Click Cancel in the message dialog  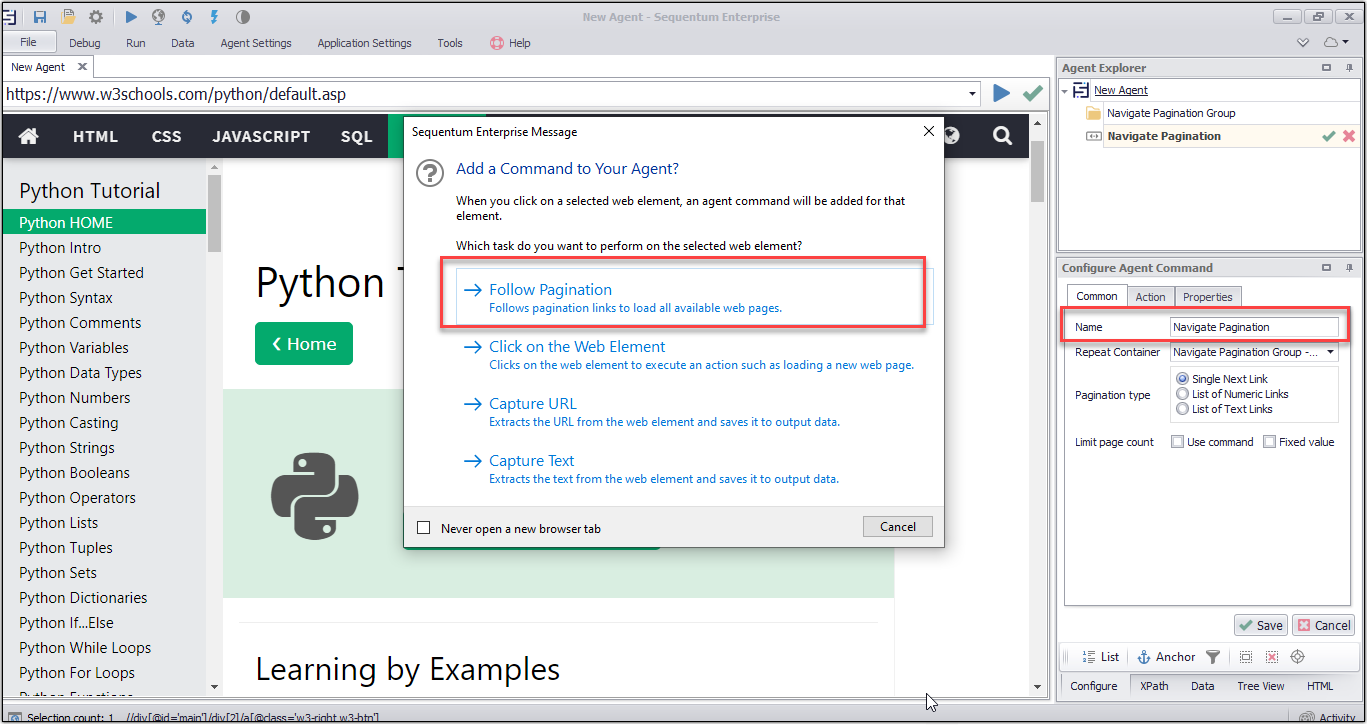tap(897, 527)
